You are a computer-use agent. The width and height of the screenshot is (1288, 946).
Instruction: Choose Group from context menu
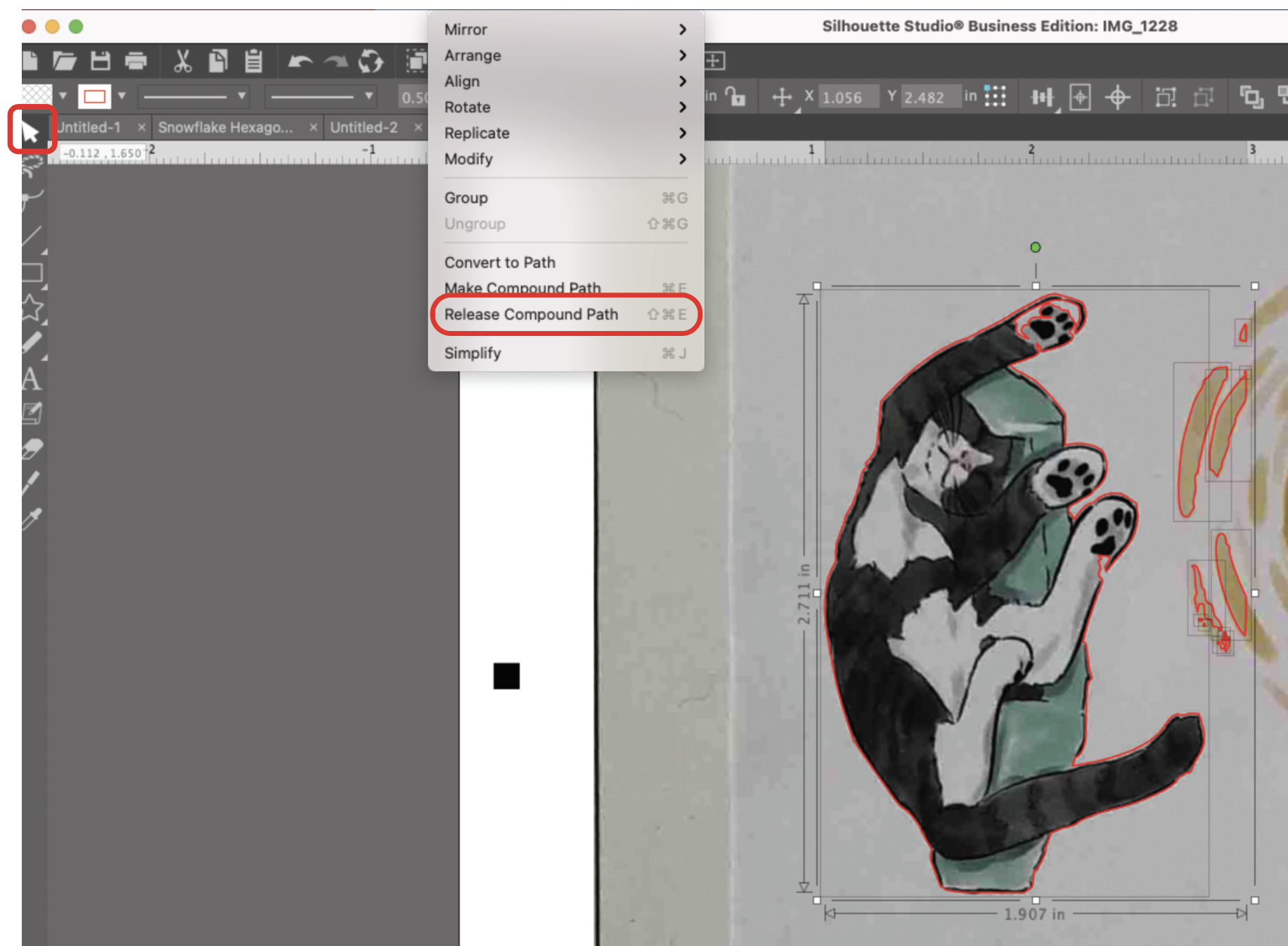565,198
